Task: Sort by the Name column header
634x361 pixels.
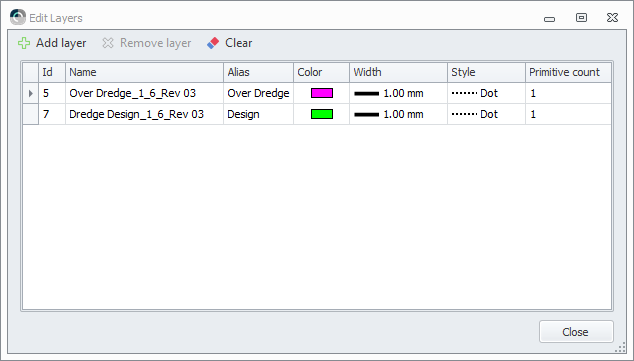Action: (144, 72)
